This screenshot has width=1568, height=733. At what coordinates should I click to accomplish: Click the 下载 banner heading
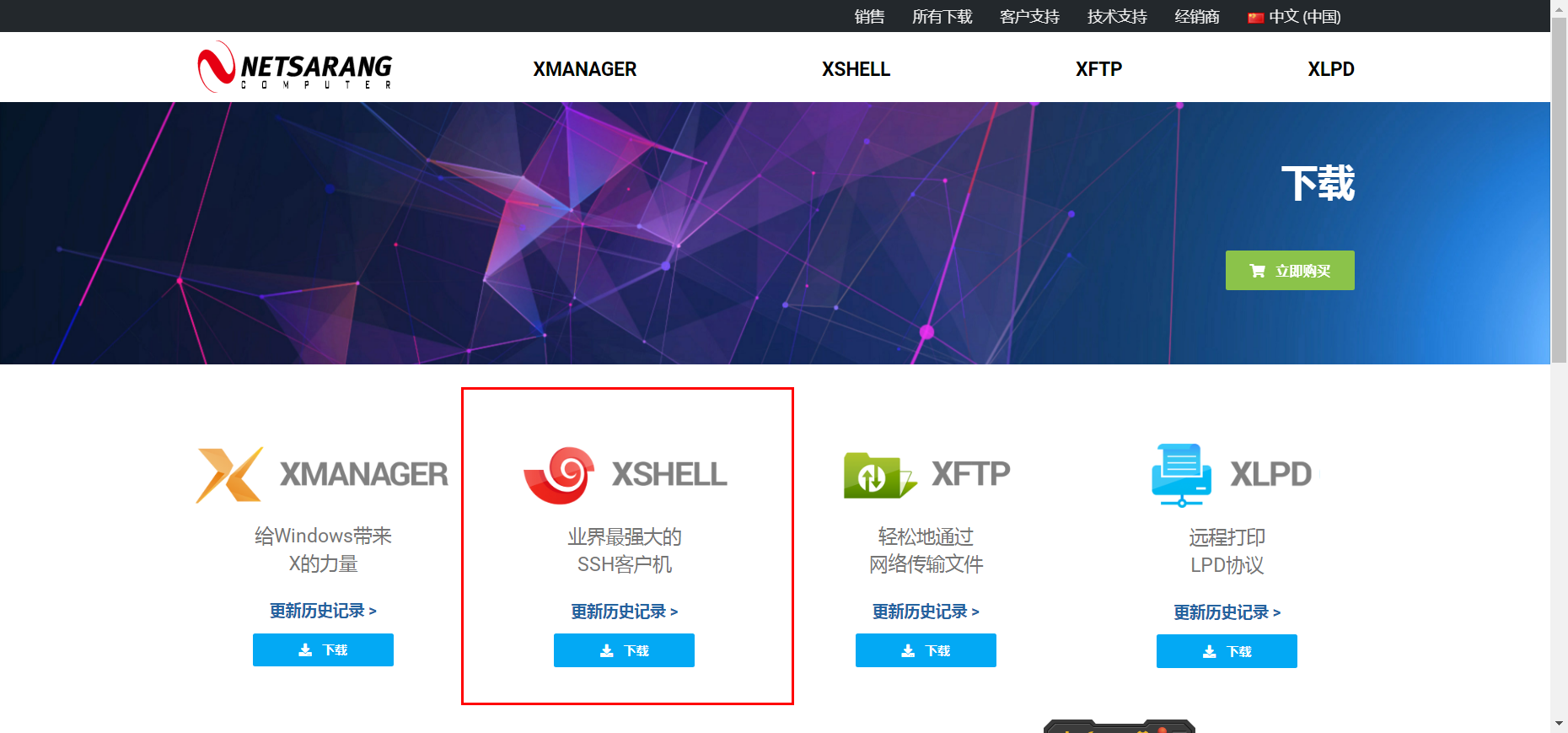[x=1318, y=183]
